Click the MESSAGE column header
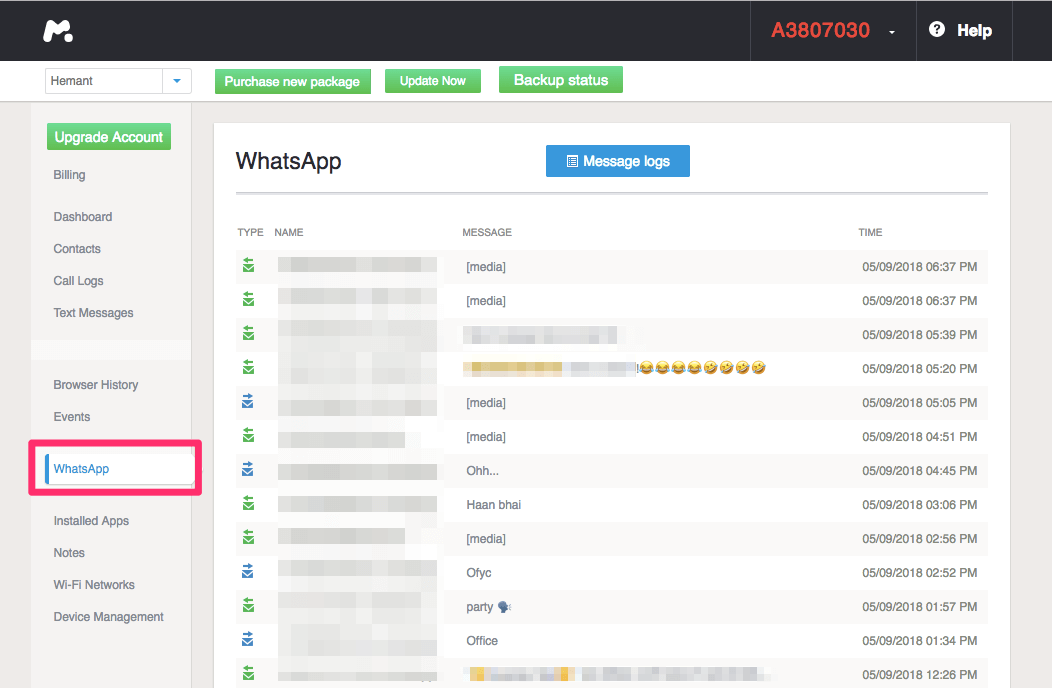The height and width of the screenshot is (688, 1052). coord(487,232)
